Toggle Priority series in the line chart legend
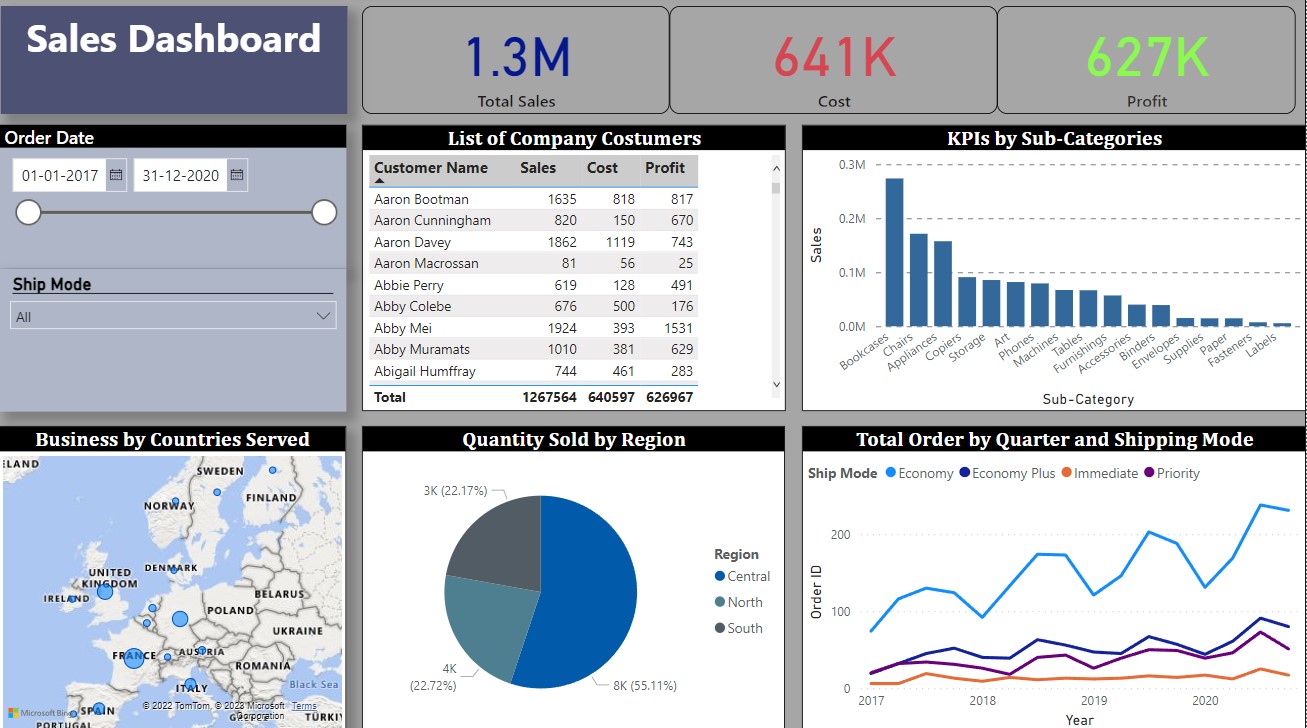The image size is (1307, 728). coord(1150,473)
